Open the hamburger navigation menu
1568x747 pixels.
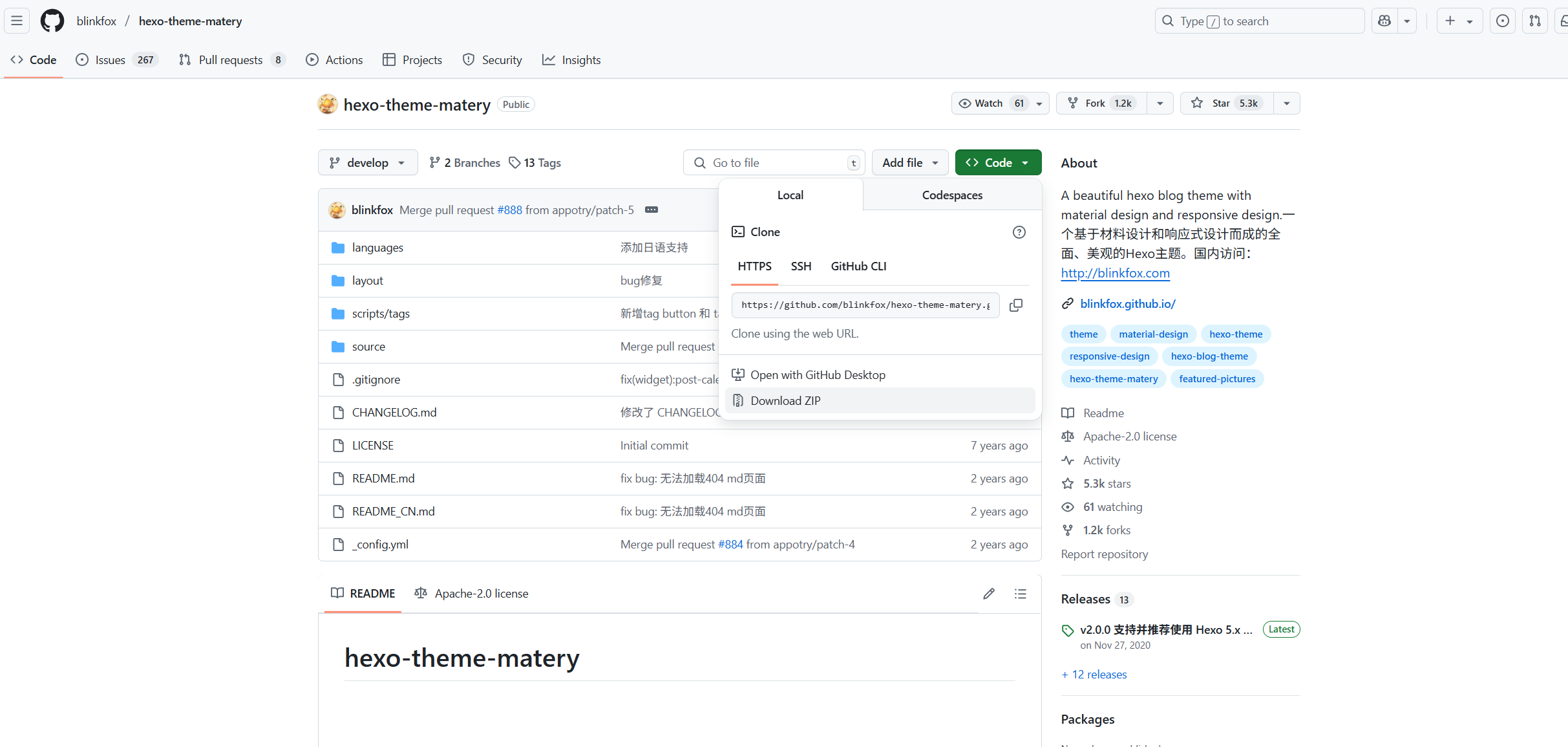pos(17,21)
